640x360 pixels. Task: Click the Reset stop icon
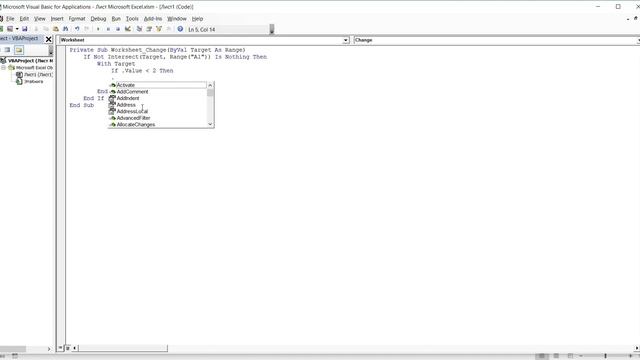click(x=118, y=29)
